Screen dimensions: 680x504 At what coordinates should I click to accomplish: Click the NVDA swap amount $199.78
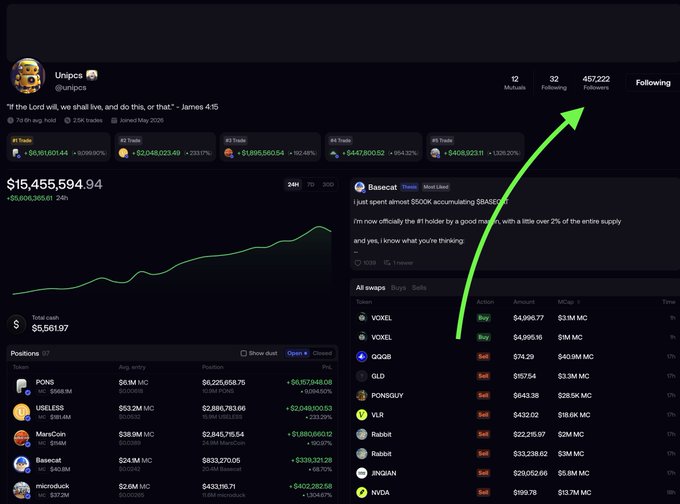[x=525, y=493]
